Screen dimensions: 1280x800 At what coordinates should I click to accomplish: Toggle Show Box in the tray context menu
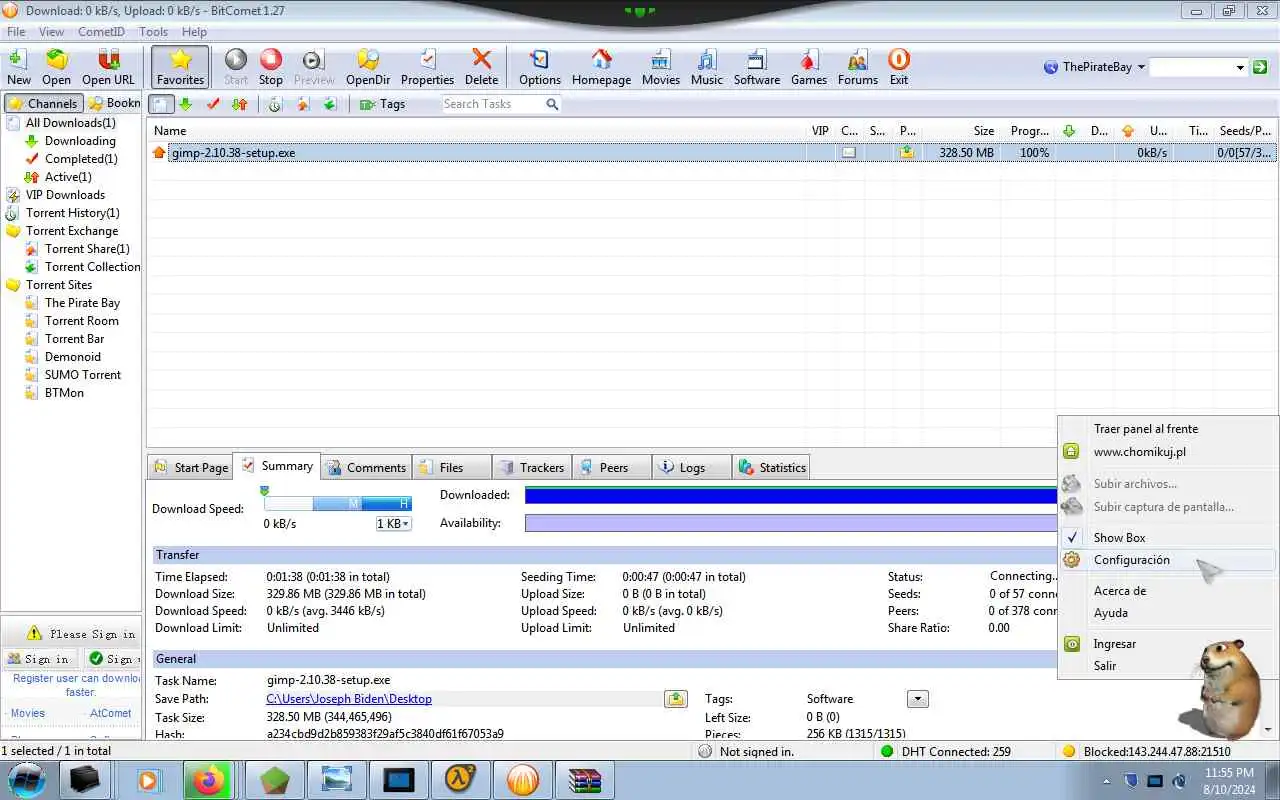1168,538
